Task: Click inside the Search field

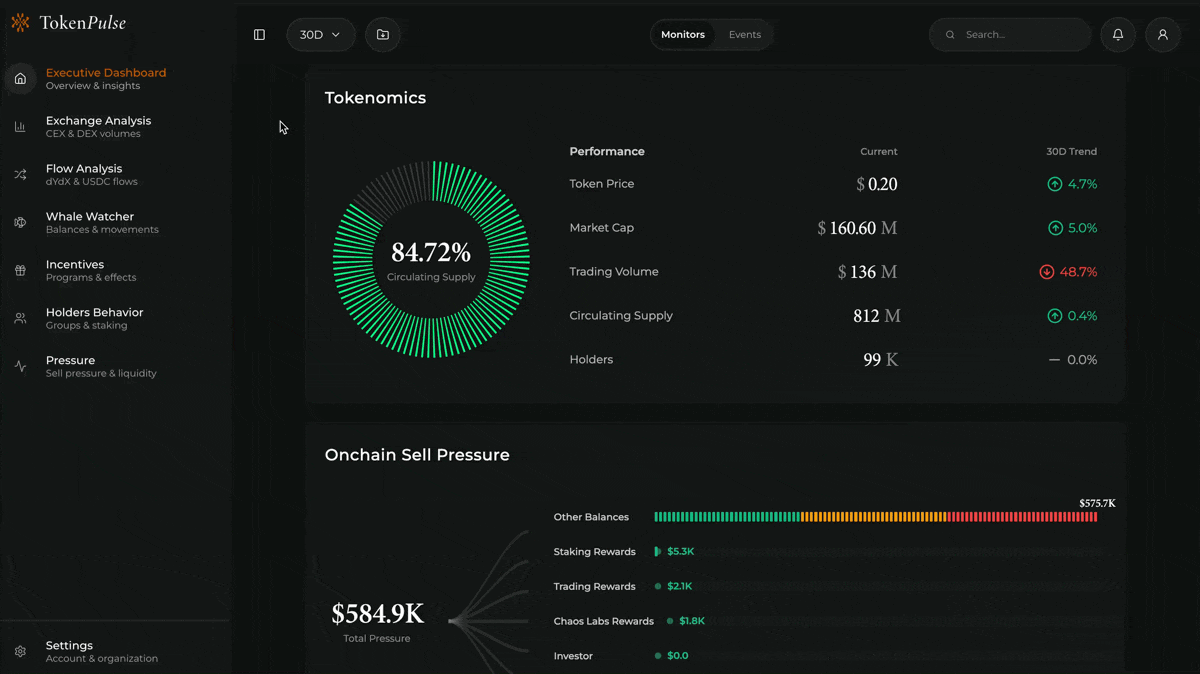Action: [x=1010, y=34]
